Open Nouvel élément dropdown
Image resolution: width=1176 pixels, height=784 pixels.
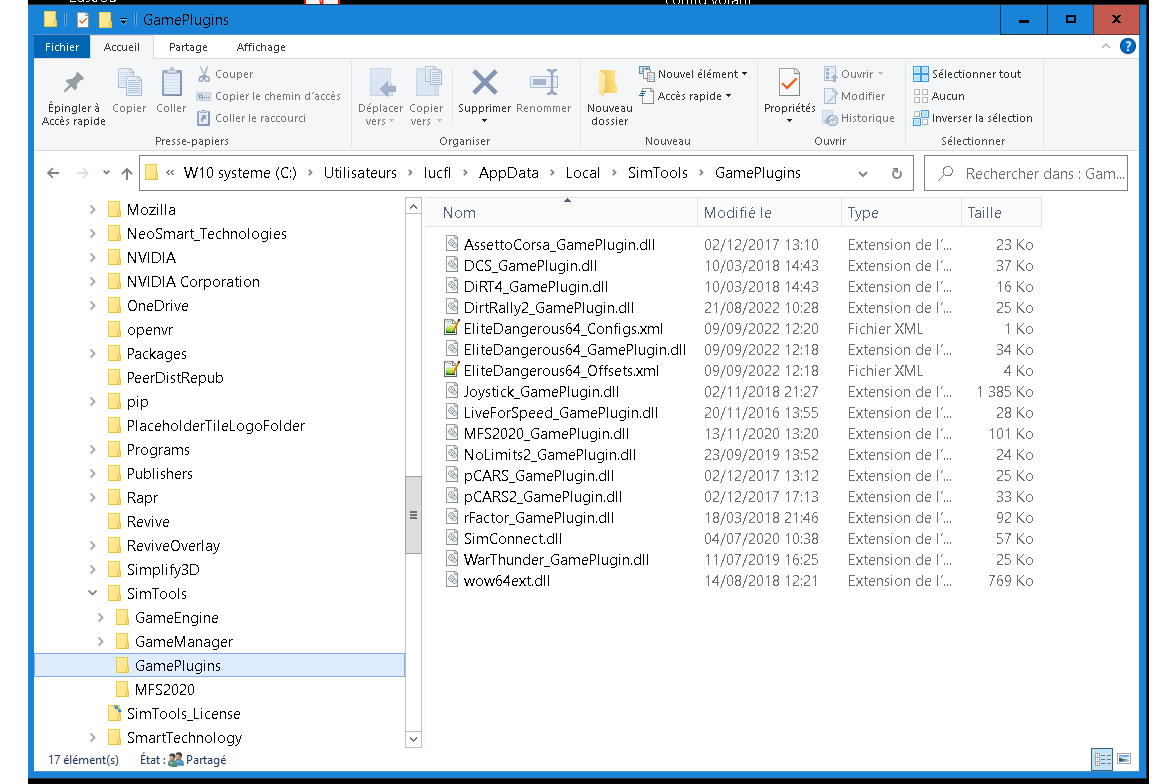pos(693,74)
